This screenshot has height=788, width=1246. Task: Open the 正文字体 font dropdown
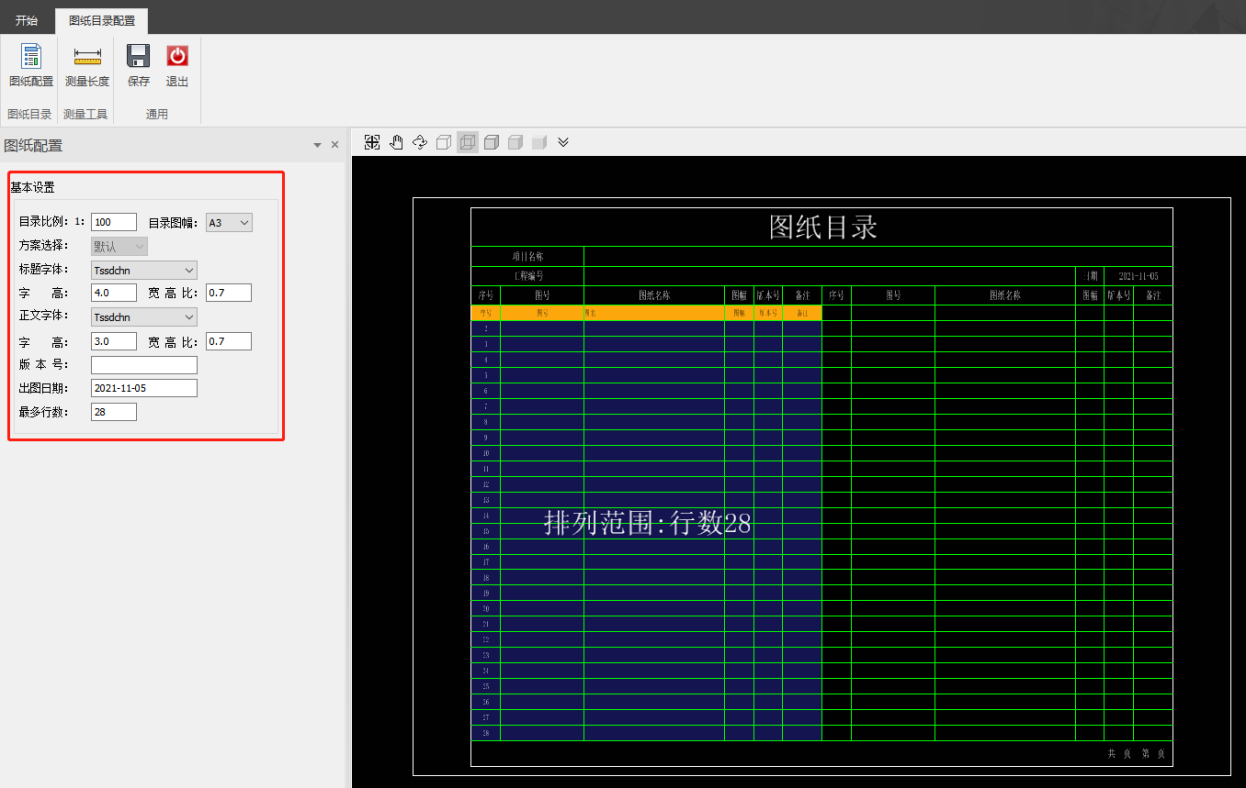pyautogui.click(x=144, y=317)
